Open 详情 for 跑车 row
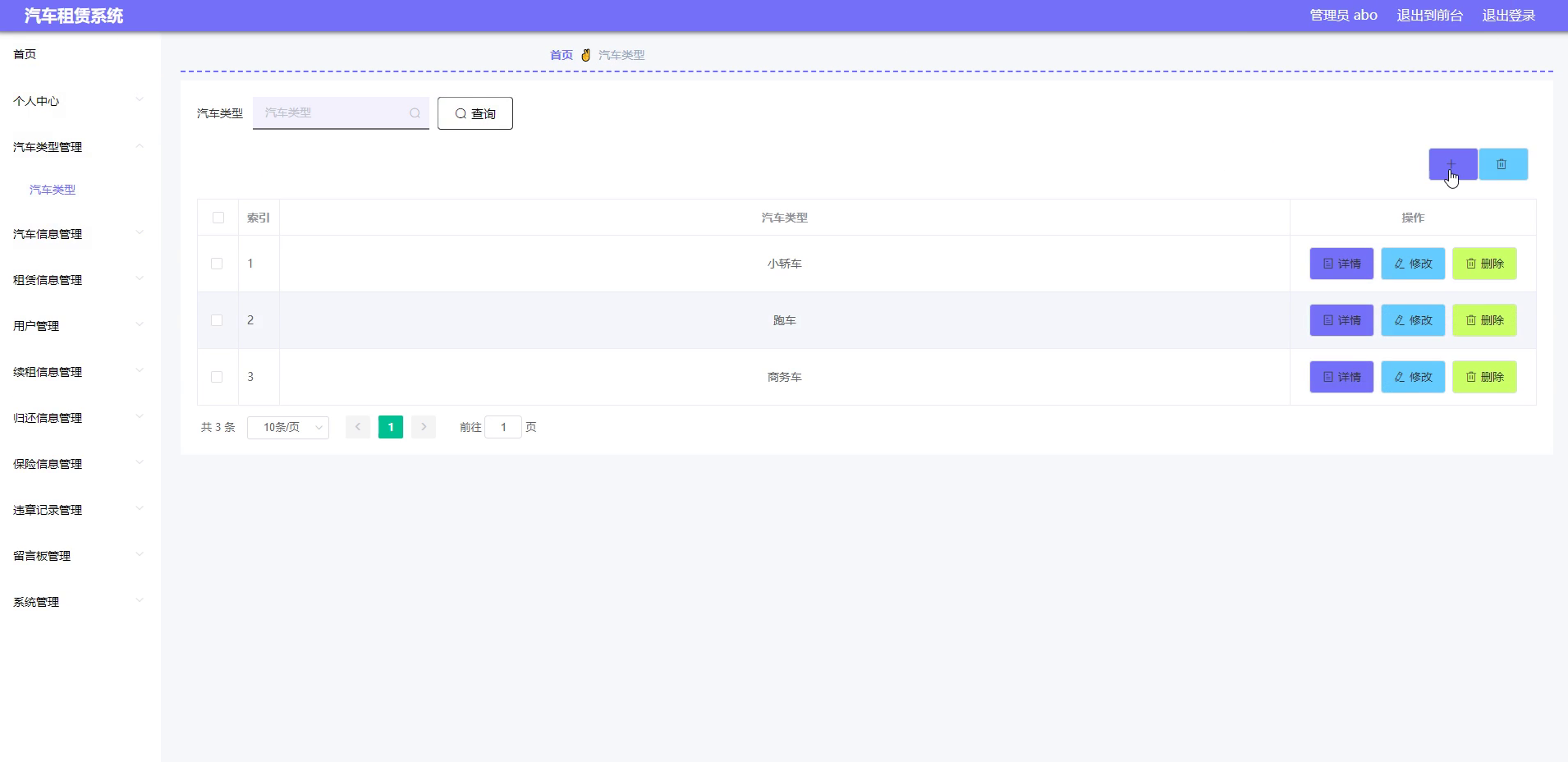The image size is (1568, 762). coord(1341,320)
